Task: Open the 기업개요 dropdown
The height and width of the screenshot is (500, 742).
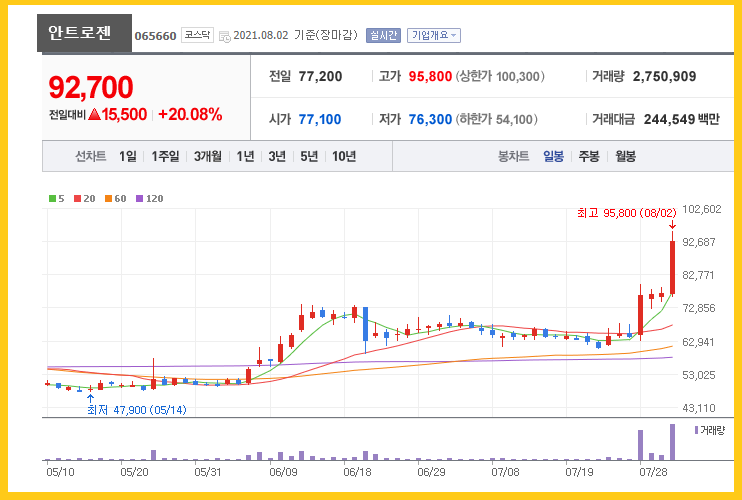Action: pyautogui.click(x=433, y=35)
